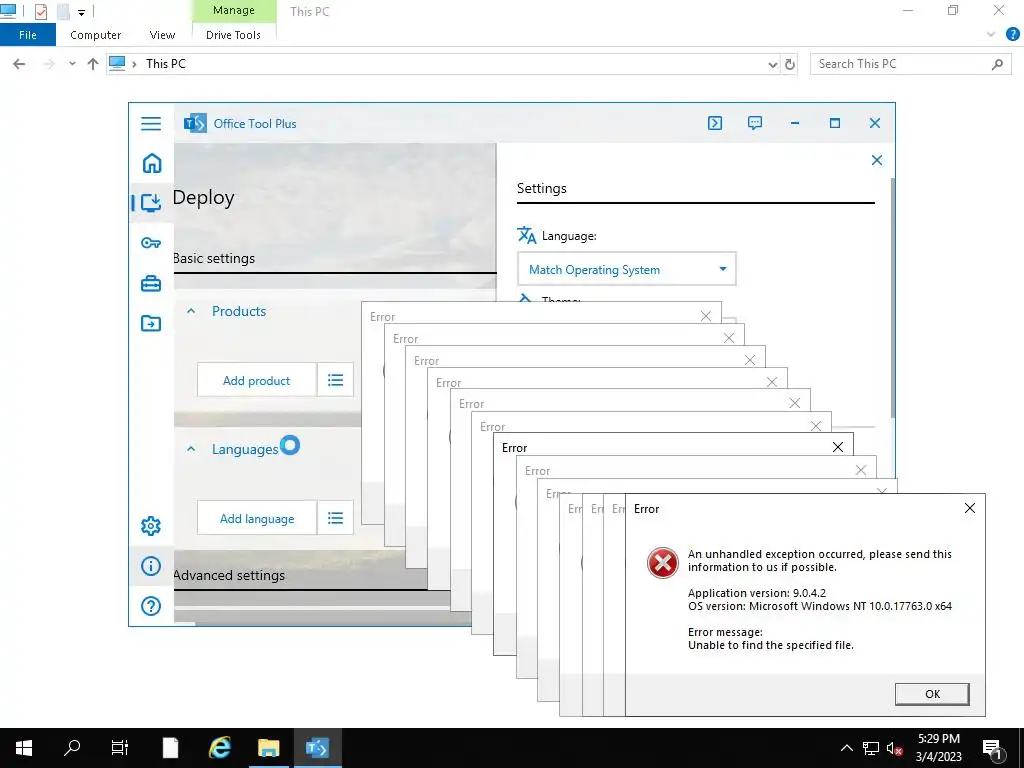Go back in File Explorer
The width and height of the screenshot is (1024, 768).
click(19, 64)
